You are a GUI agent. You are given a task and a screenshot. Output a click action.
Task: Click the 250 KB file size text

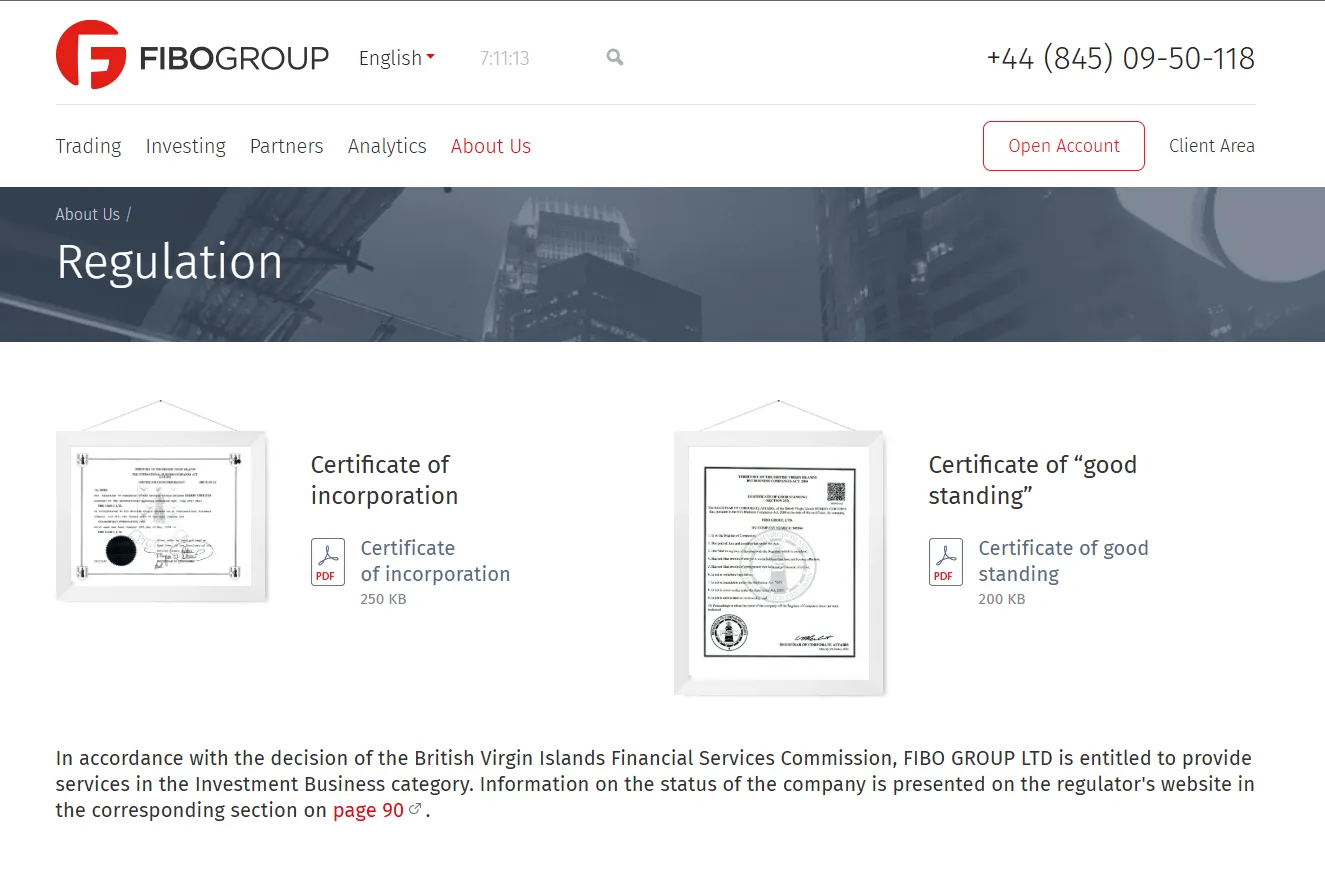[x=383, y=600]
